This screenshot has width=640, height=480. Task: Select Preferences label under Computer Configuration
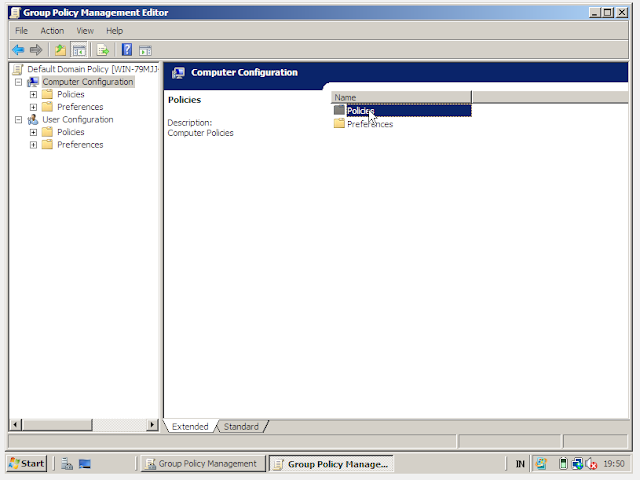(x=80, y=107)
